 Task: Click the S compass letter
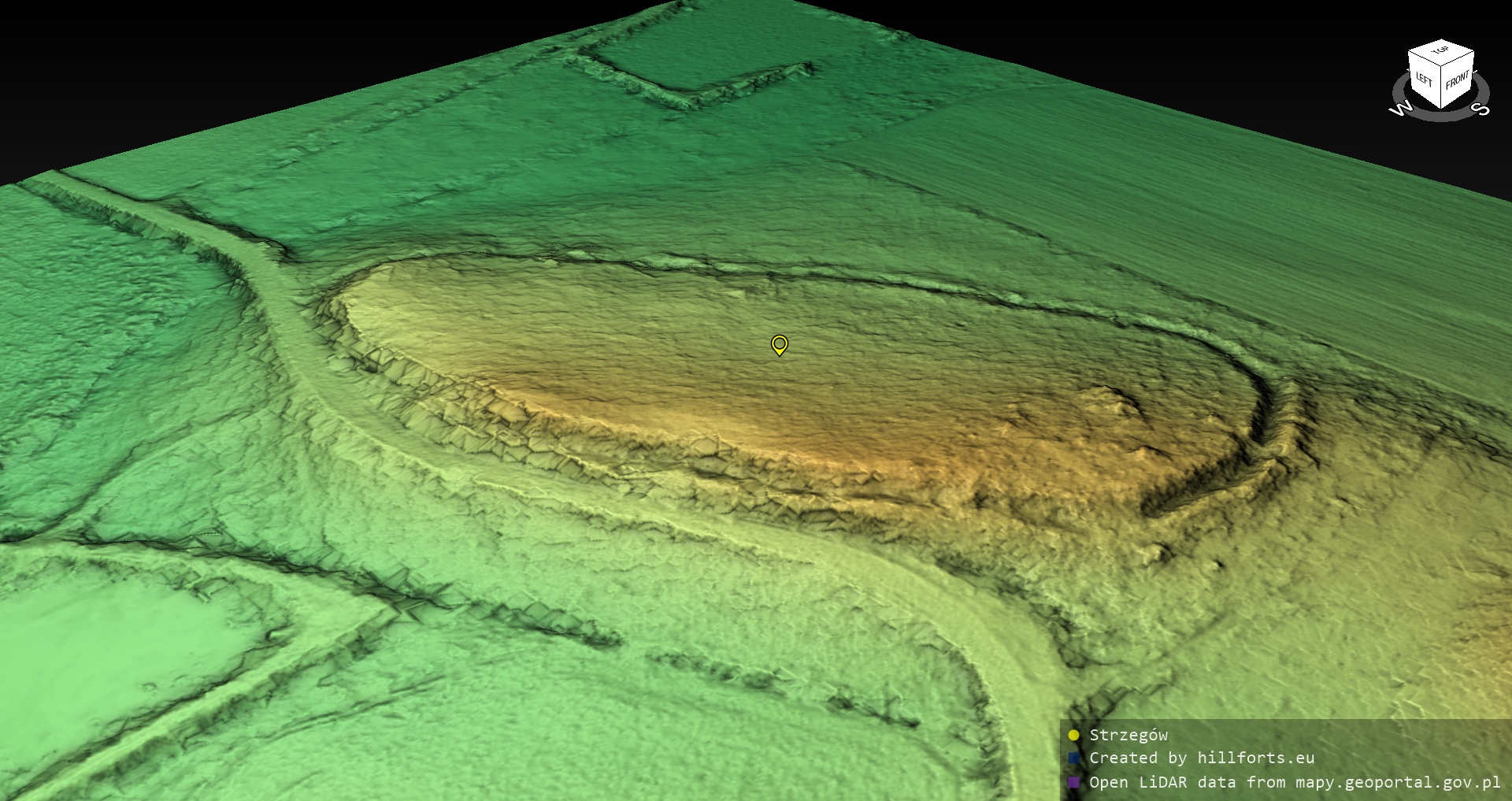click(x=1480, y=109)
